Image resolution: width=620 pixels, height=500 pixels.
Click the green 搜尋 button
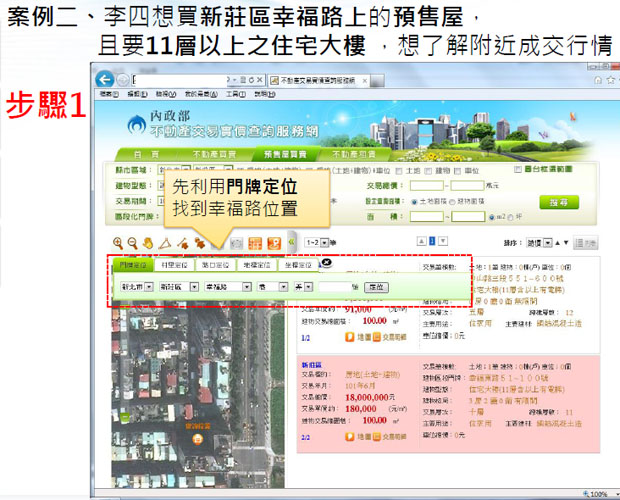click(559, 202)
